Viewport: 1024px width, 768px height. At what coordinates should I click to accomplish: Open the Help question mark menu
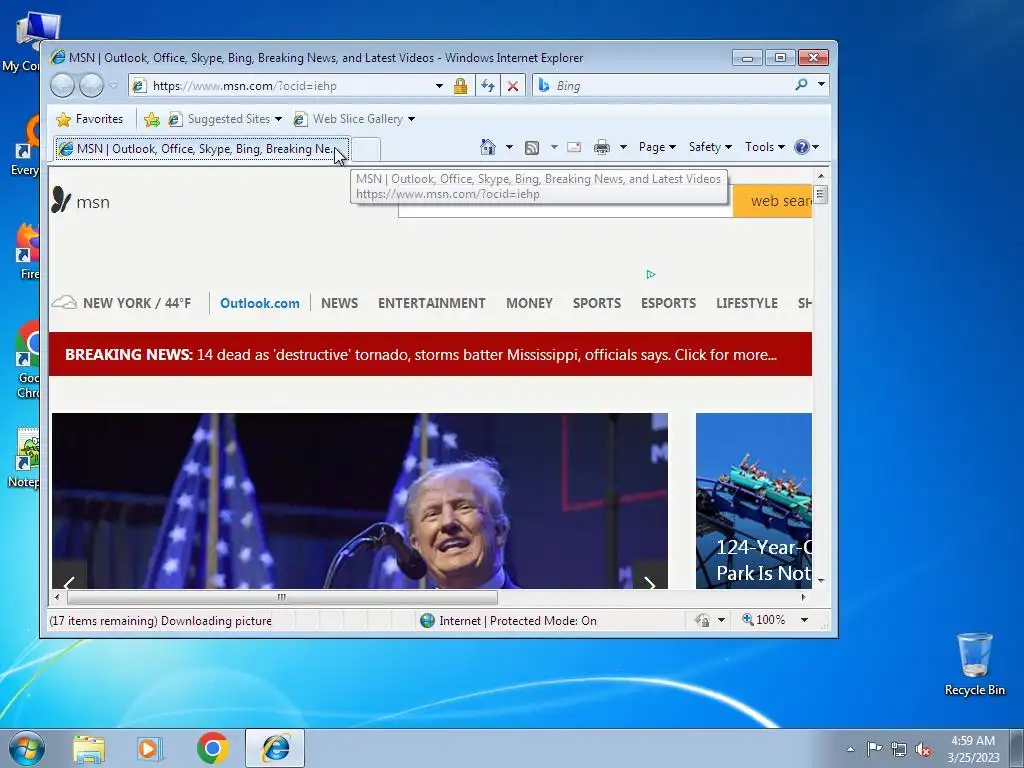click(x=806, y=147)
